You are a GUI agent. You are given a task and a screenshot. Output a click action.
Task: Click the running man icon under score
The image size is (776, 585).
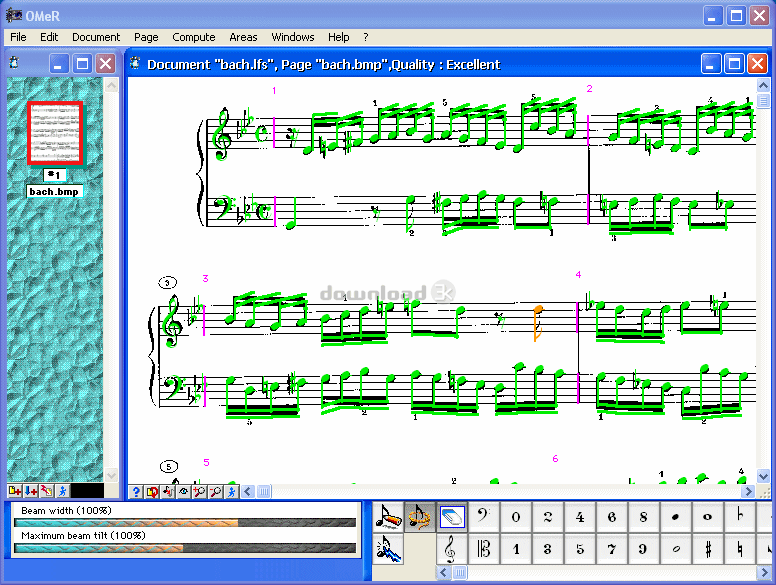[x=232, y=491]
